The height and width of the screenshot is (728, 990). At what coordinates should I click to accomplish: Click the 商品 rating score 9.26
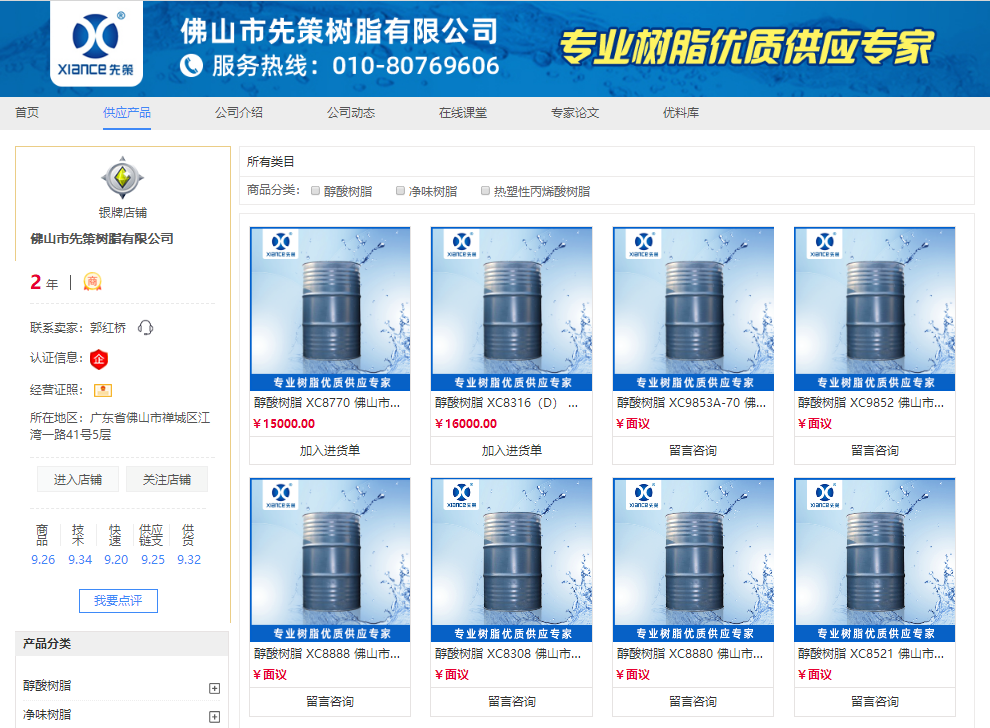coord(43,559)
